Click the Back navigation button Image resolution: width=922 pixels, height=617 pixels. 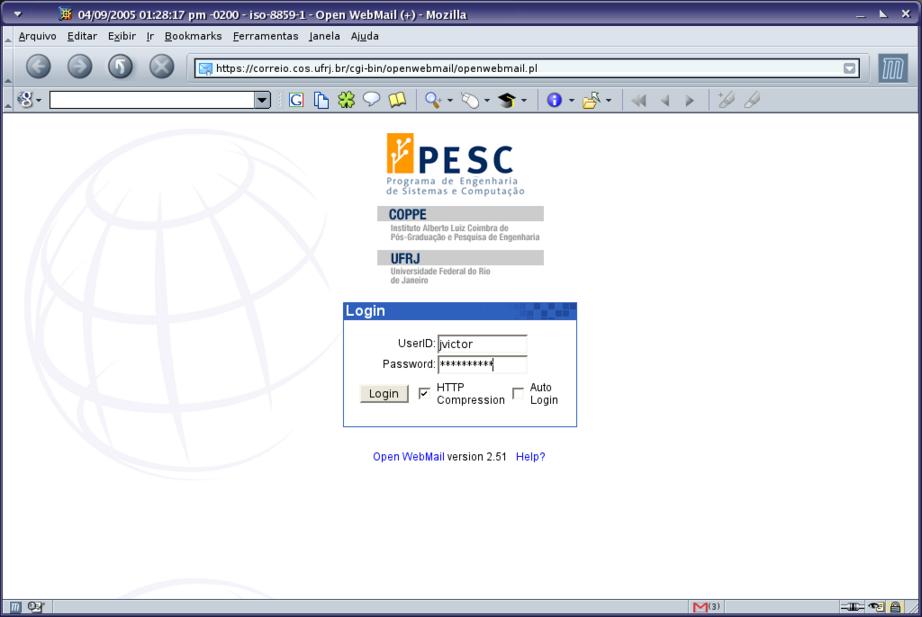38,67
